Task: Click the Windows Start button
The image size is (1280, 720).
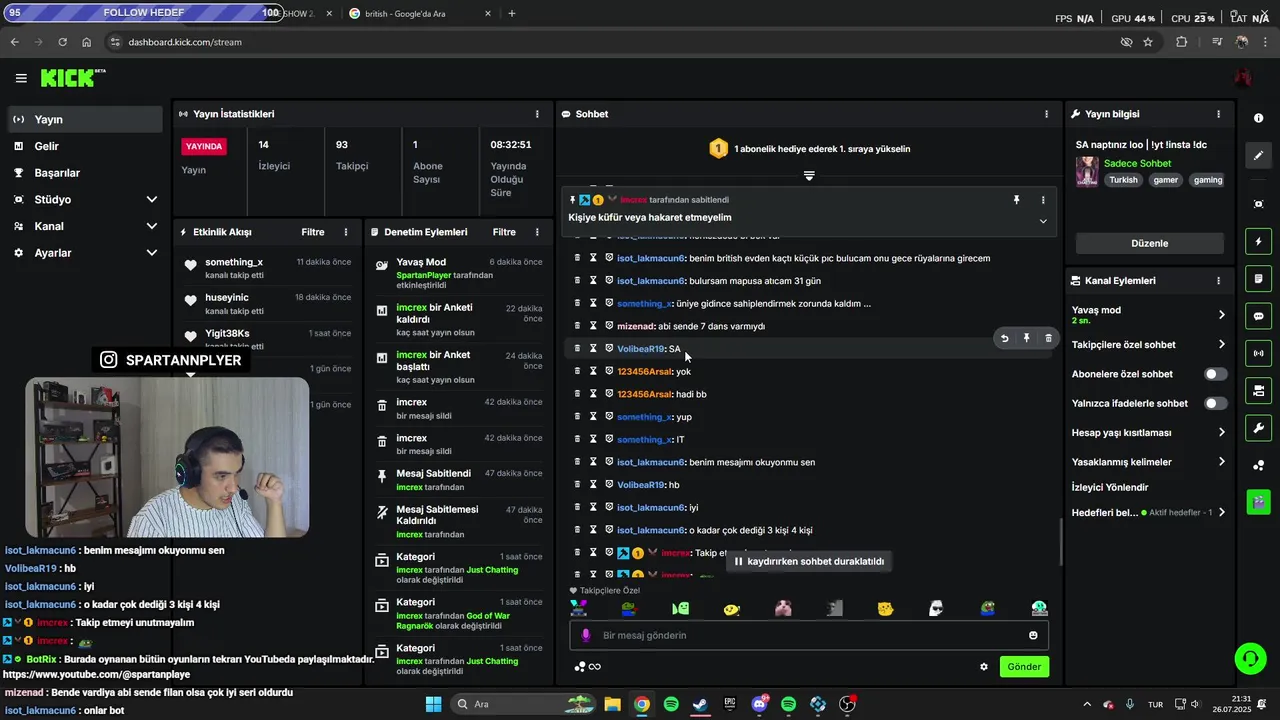Action: (x=433, y=704)
